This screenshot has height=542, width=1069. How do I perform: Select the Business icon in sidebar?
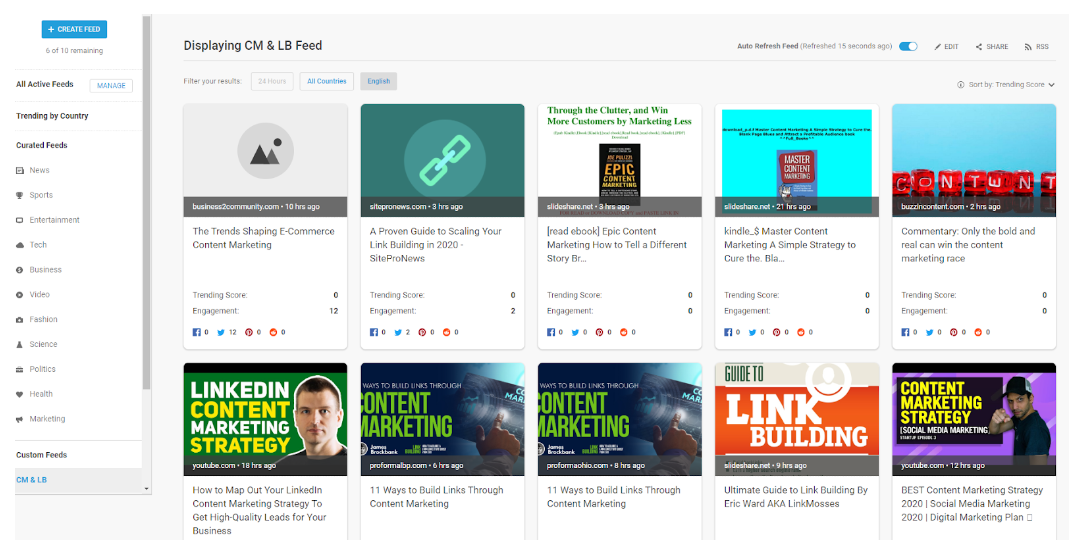(20, 270)
